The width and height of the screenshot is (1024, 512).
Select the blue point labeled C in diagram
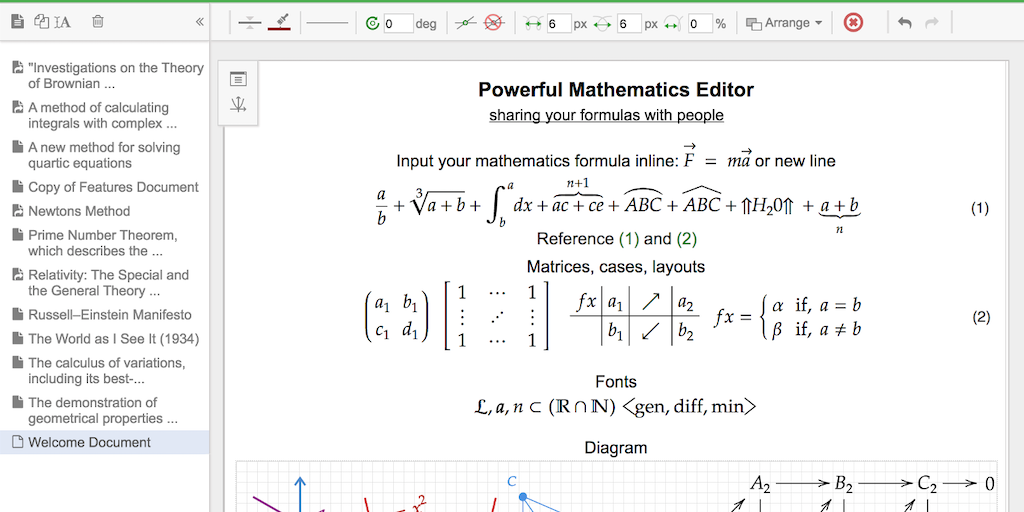coord(522,497)
